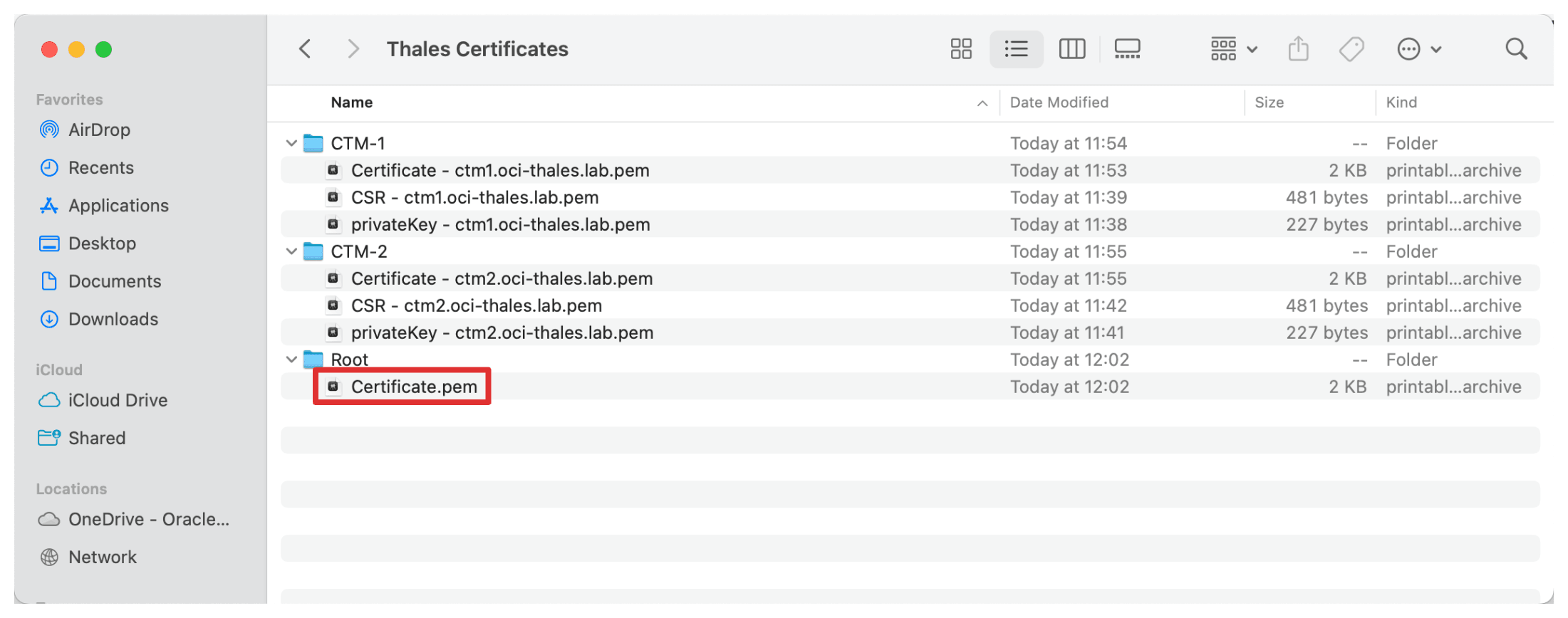This screenshot has width=1568, height=618.
Task: Open Recents in the sidebar
Action: [87, 167]
